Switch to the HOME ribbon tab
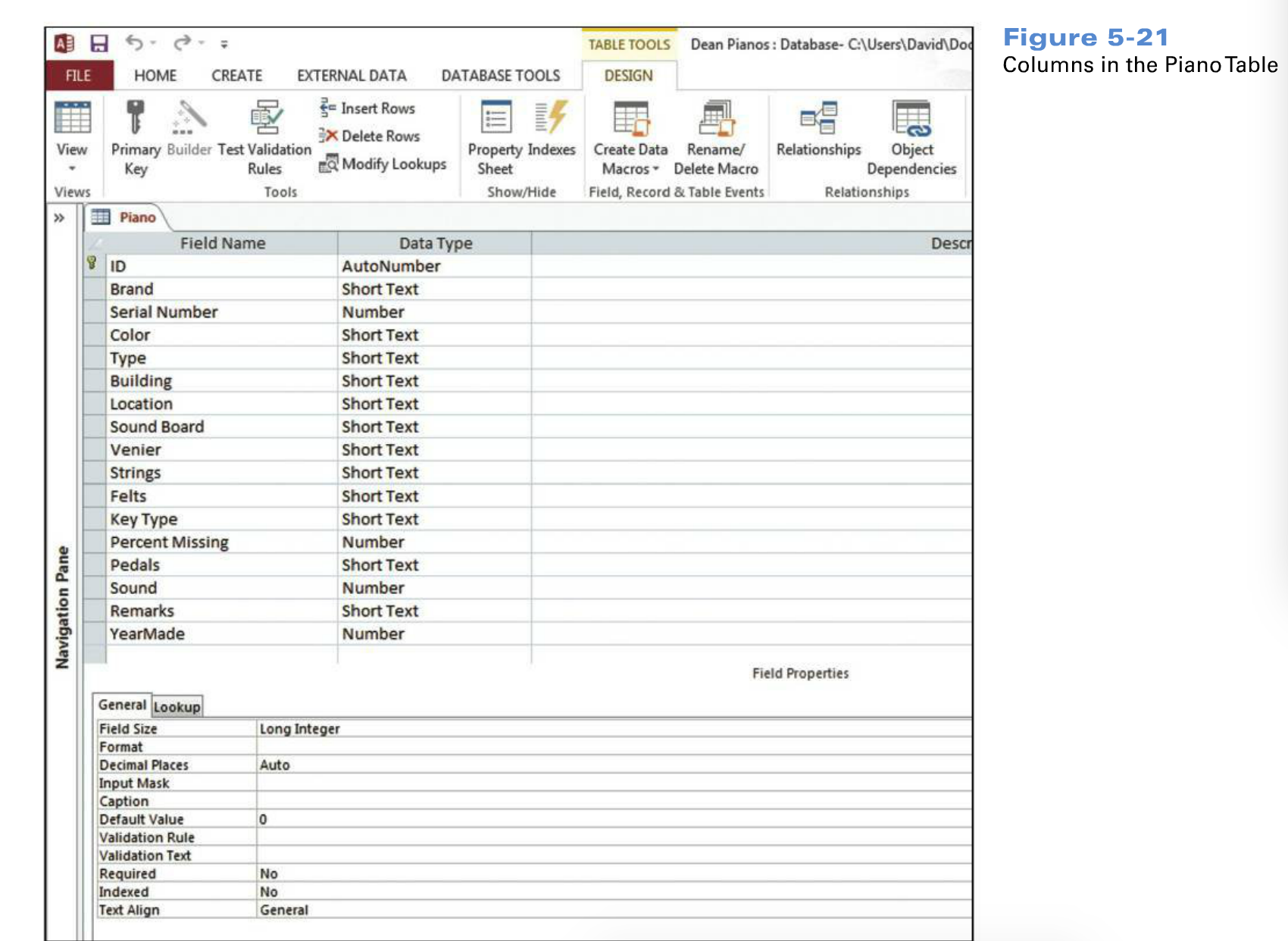 (155, 76)
